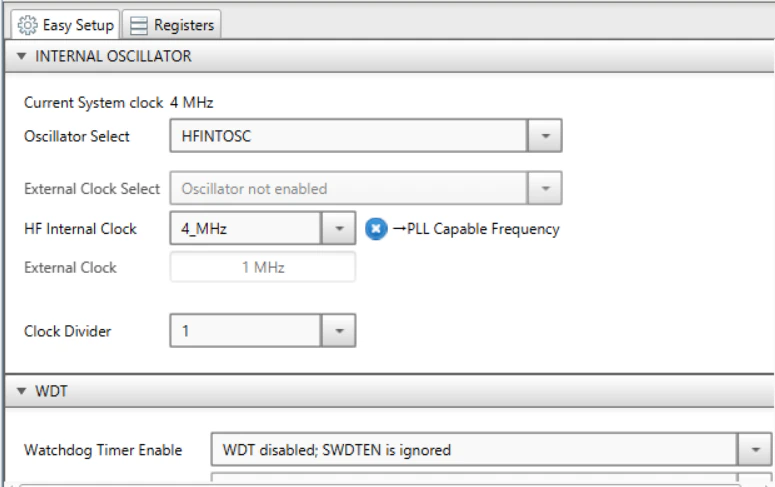Open the Clock Divider dropdown arrow
Viewport: 775px width, 487px height.
(339, 330)
